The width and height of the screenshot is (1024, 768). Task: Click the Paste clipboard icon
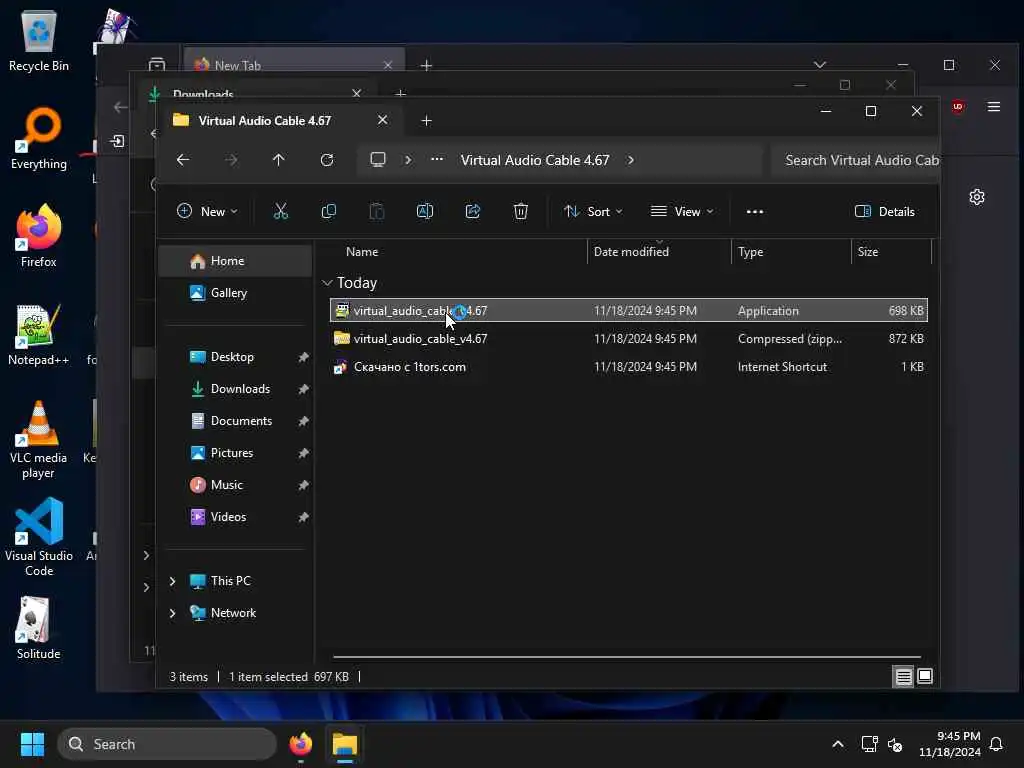(x=377, y=211)
